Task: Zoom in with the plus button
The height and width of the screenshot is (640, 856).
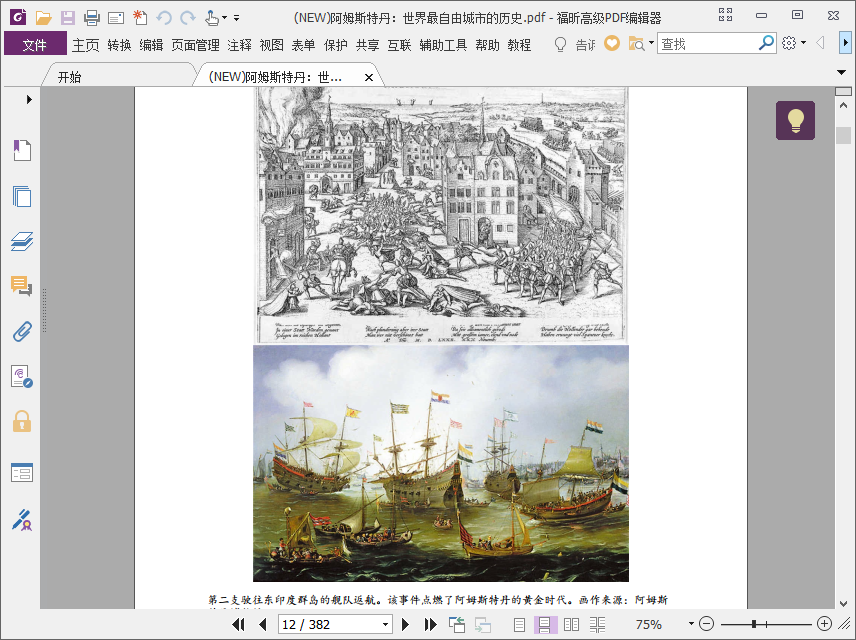Action: (x=824, y=624)
